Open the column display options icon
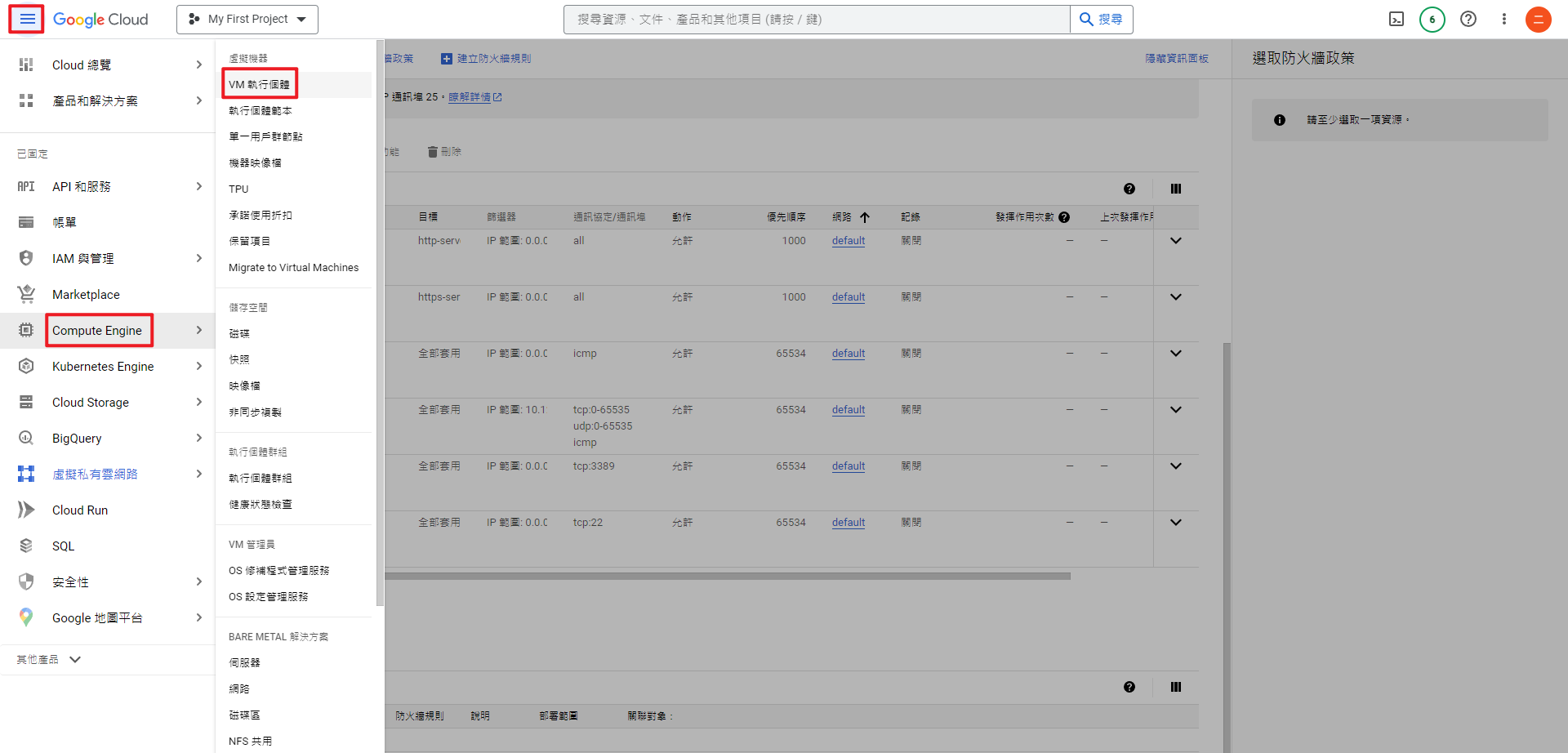This screenshot has width=1568, height=753. click(x=1176, y=188)
